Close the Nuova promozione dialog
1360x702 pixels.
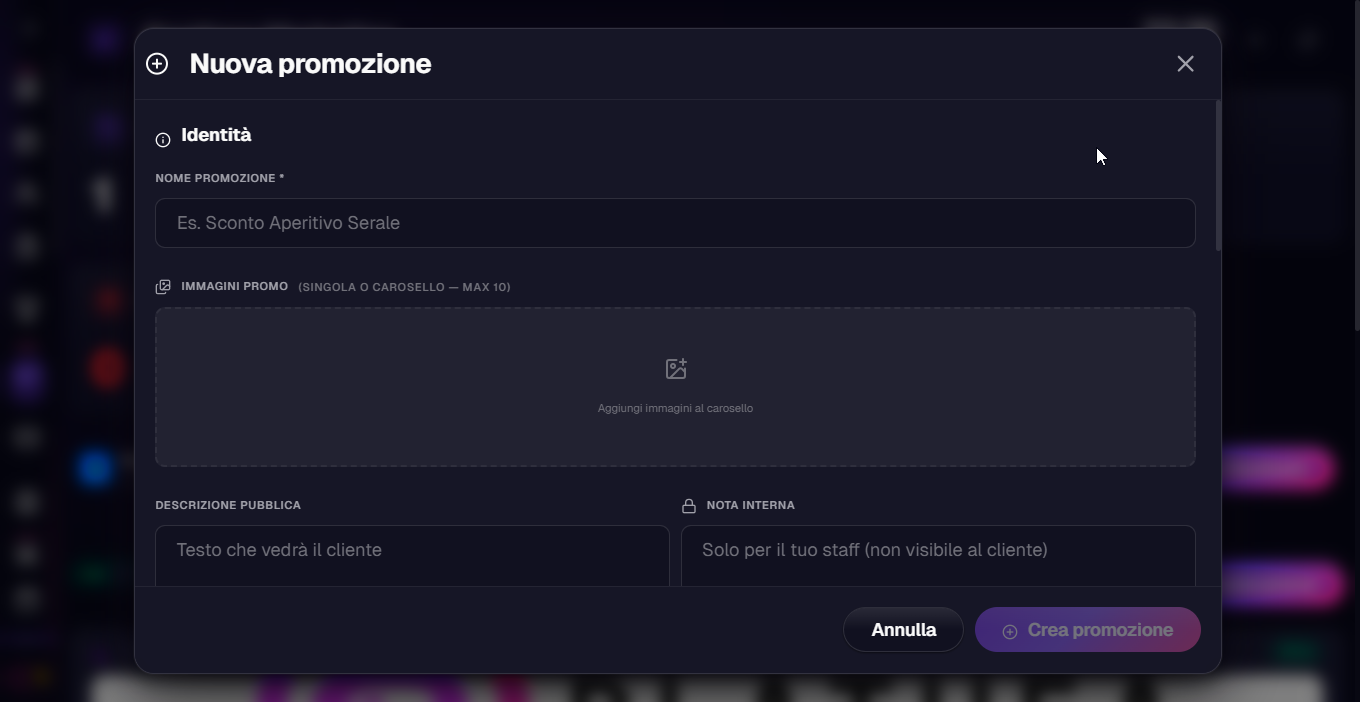1185,64
